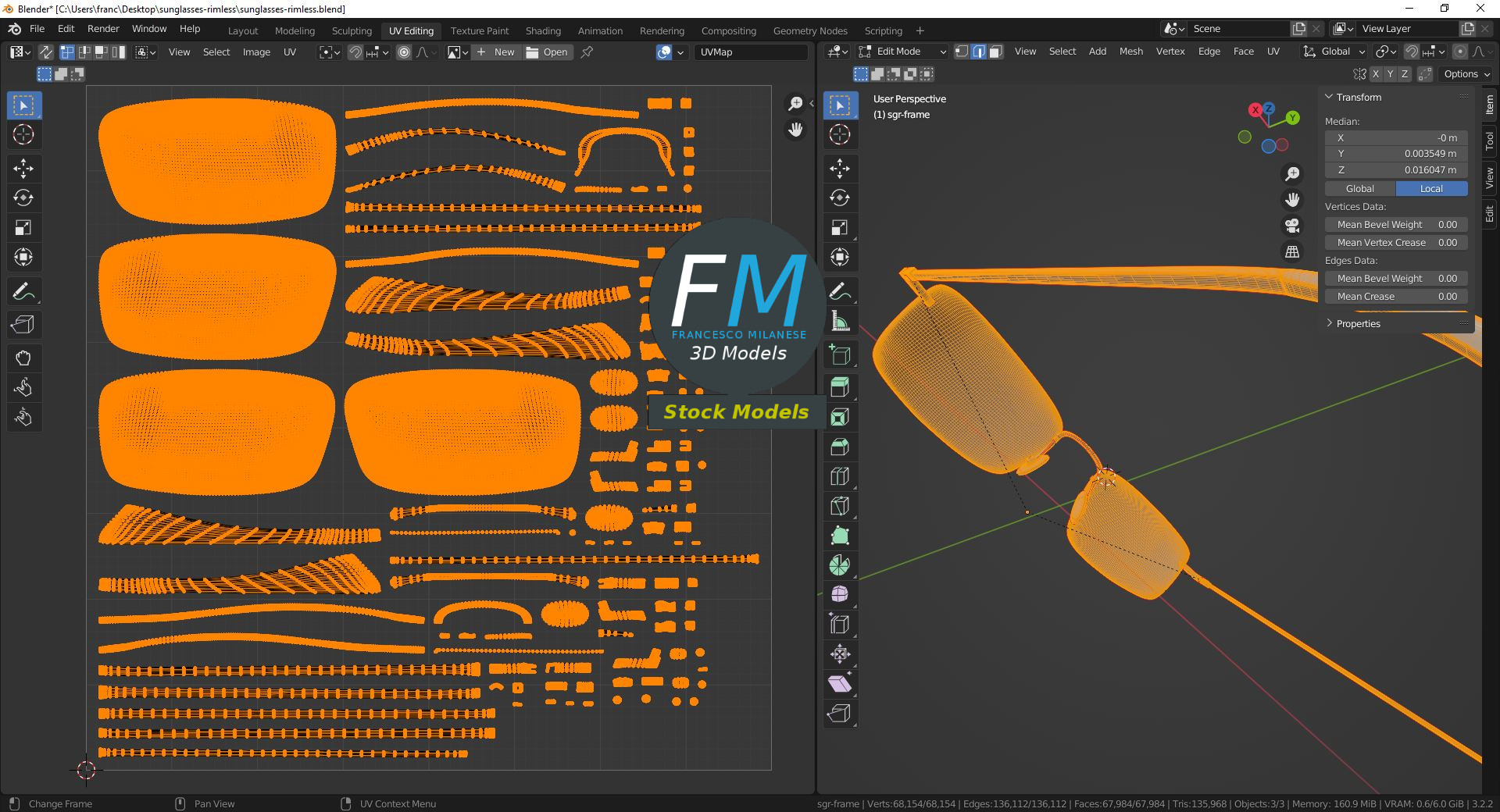Viewport: 1500px width, 812px height.
Task: Click the Bevel tool icon
Action: [840, 447]
